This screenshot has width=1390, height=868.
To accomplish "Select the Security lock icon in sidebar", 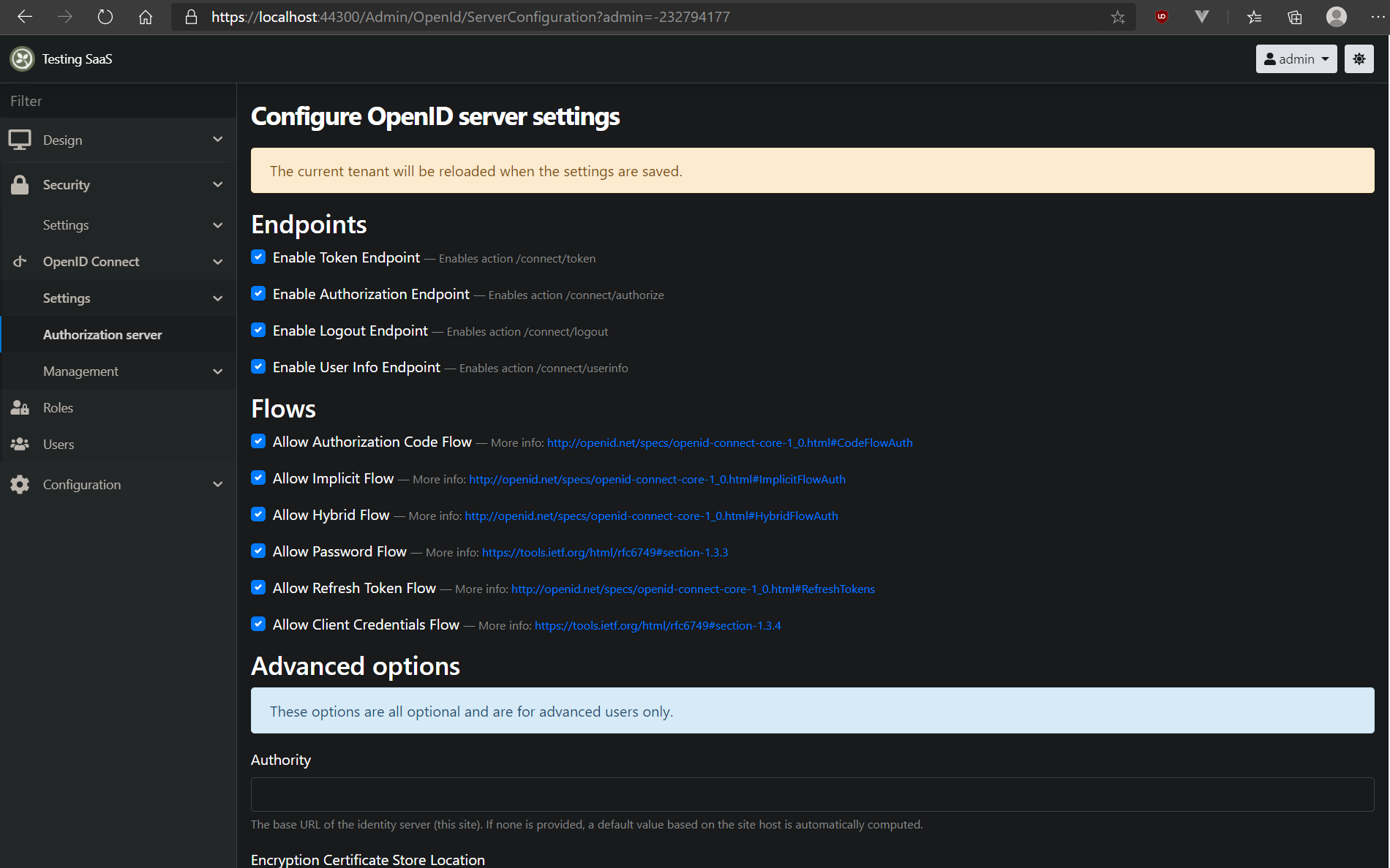I will pos(20,184).
